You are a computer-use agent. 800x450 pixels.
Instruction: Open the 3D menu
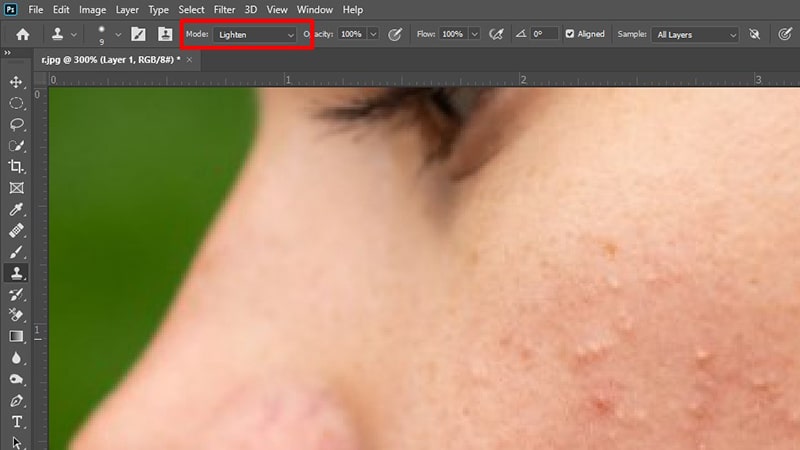point(251,10)
